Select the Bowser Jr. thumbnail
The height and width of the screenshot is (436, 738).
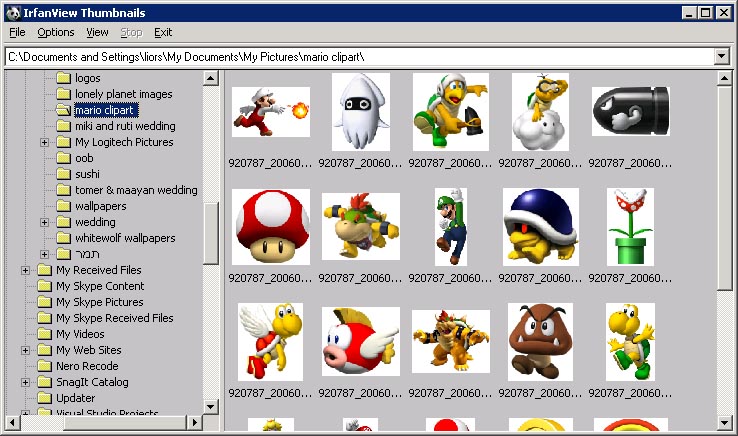tap(361, 226)
